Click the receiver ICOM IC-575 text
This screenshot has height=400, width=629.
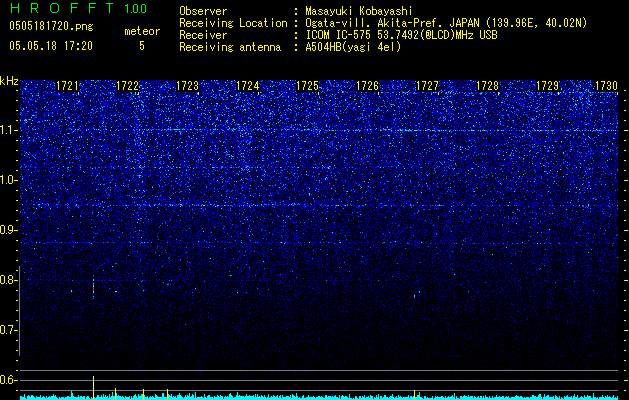pyautogui.click(x=401, y=35)
